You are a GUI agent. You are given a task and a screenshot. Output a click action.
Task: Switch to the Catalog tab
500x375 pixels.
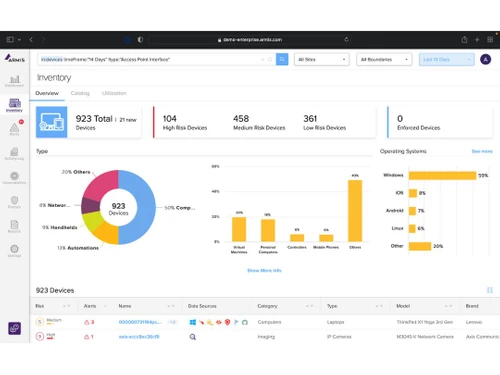[80, 93]
